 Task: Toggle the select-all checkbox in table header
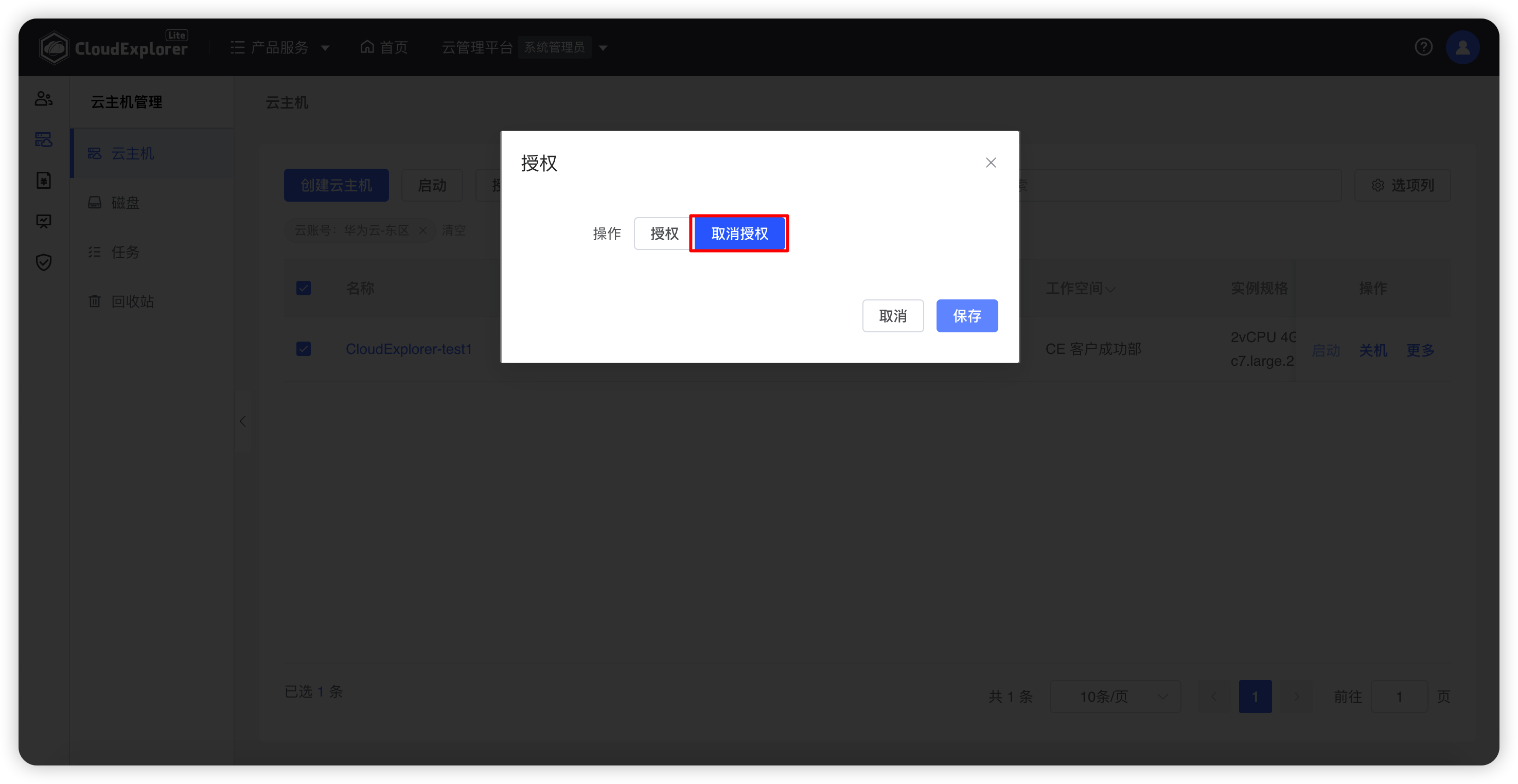304,288
